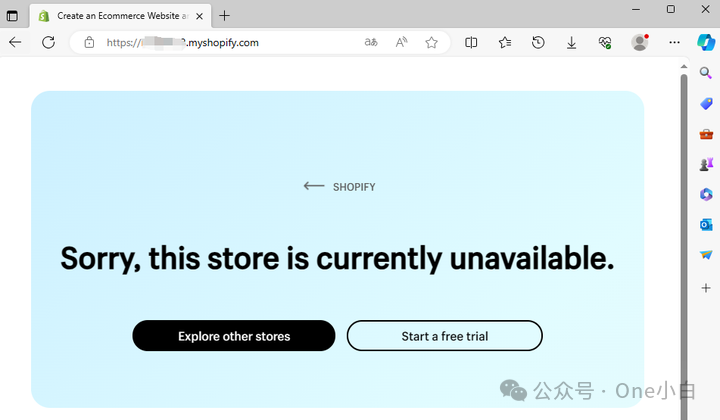
Task: Open Outlook in the sidebar
Action: [706, 224]
